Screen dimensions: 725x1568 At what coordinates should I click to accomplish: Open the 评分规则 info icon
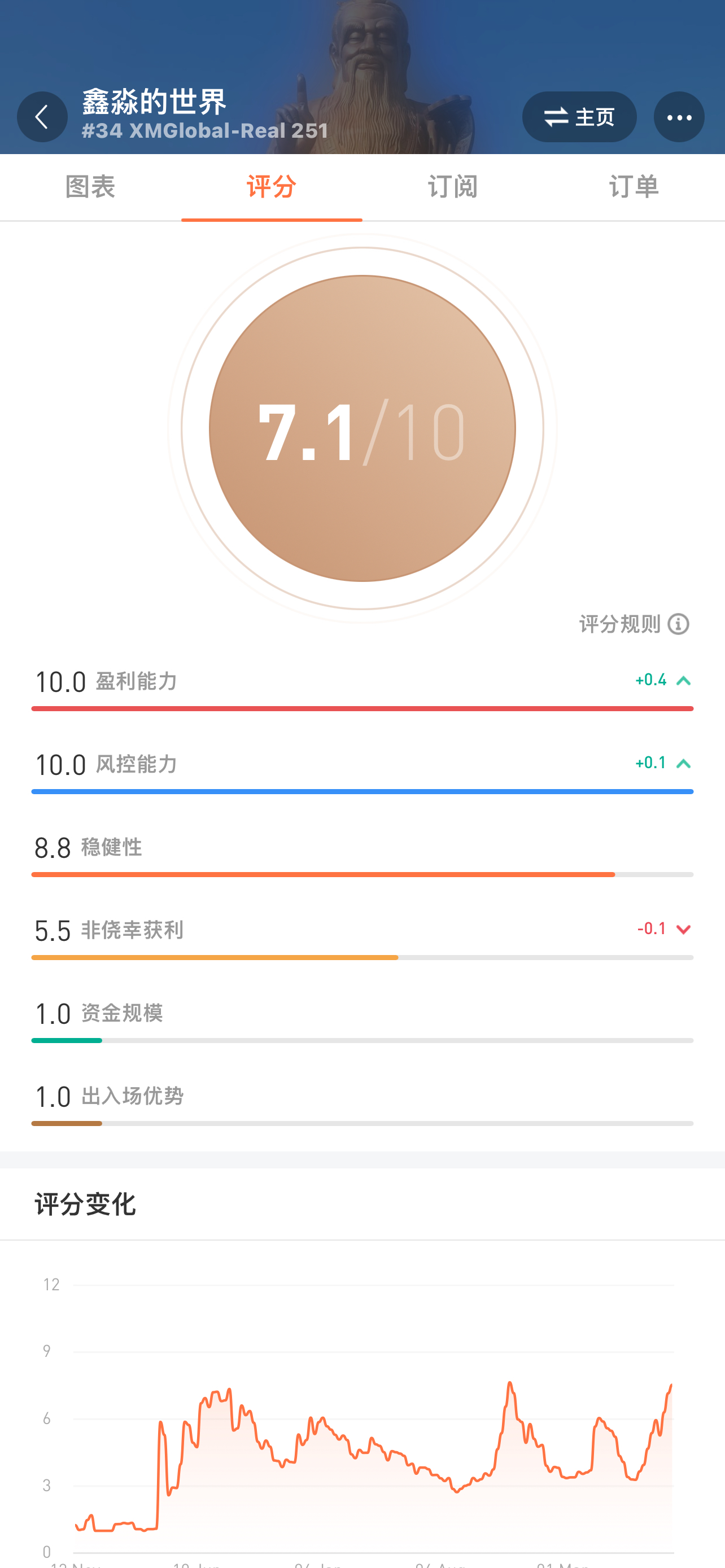click(678, 624)
